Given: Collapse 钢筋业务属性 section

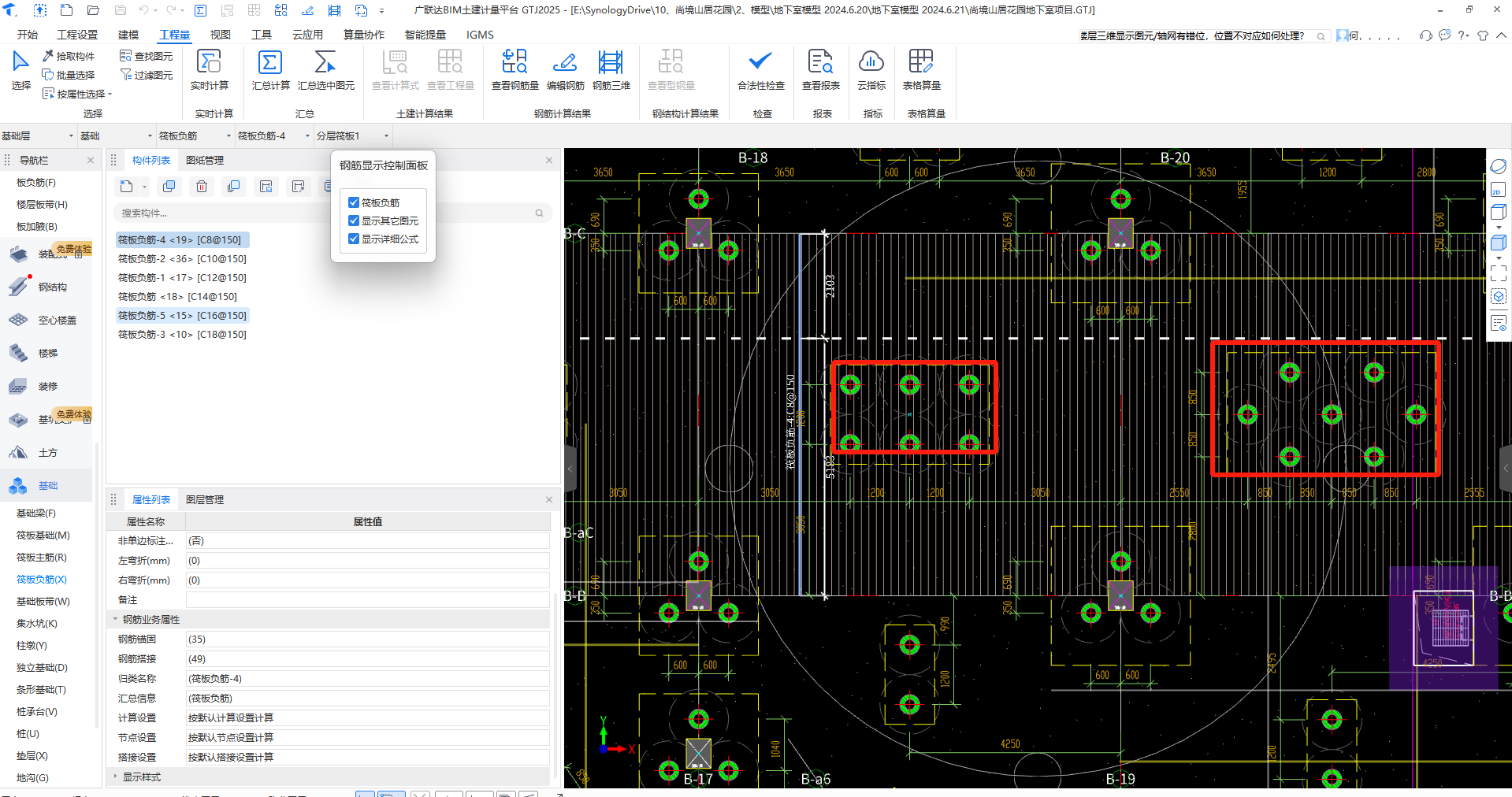Looking at the screenshot, I should [115, 619].
